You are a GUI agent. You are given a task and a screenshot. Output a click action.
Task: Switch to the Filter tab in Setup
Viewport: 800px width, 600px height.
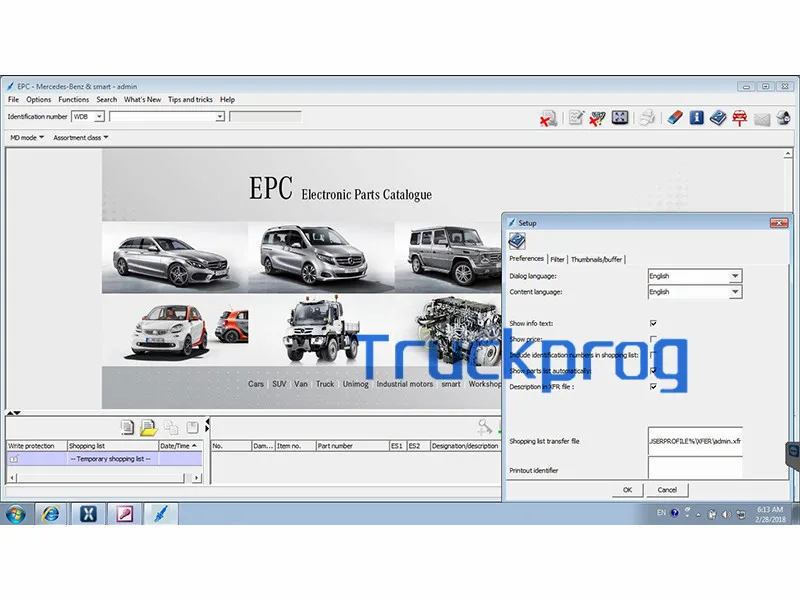coord(557,259)
